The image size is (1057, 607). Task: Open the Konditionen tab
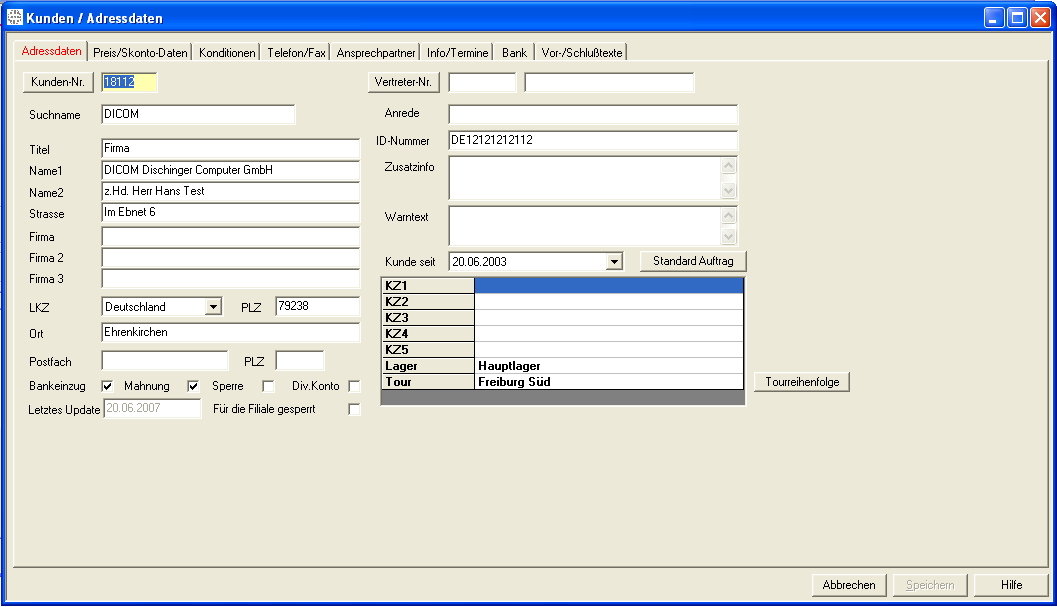coord(227,53)
